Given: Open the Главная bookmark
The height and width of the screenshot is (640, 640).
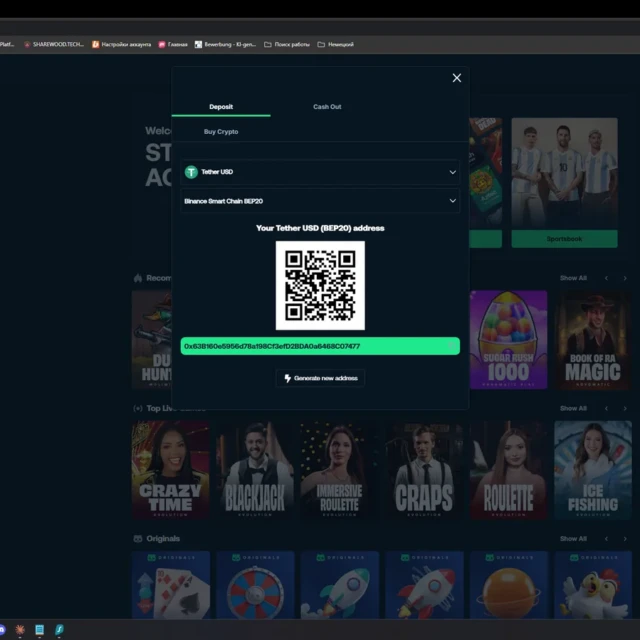Looking at the screenshot, I should click(x=173, y=44).
